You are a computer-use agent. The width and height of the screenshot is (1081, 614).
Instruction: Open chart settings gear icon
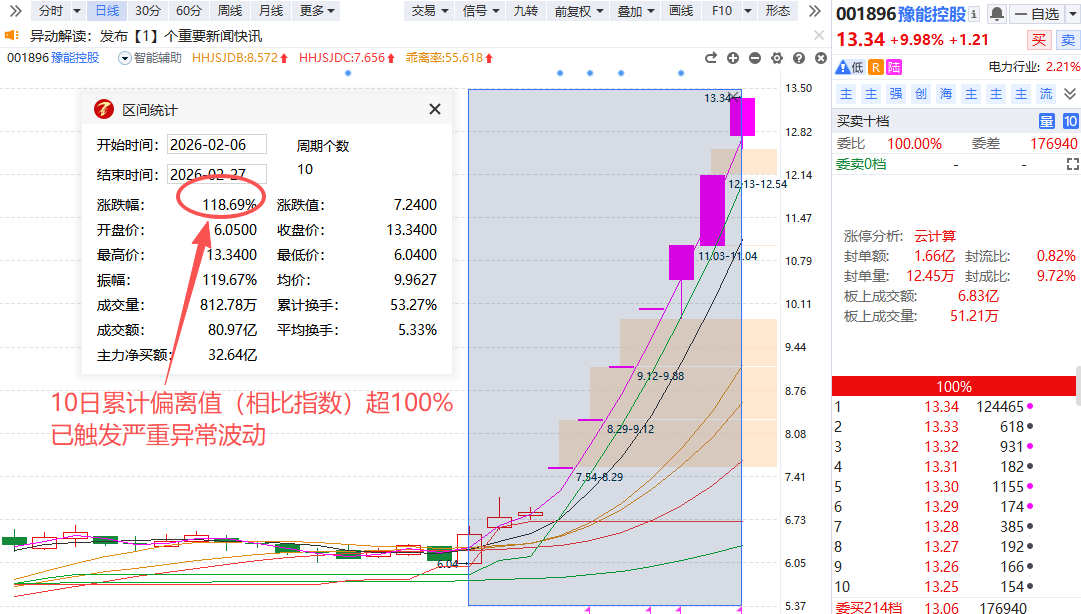click(778, 58)
